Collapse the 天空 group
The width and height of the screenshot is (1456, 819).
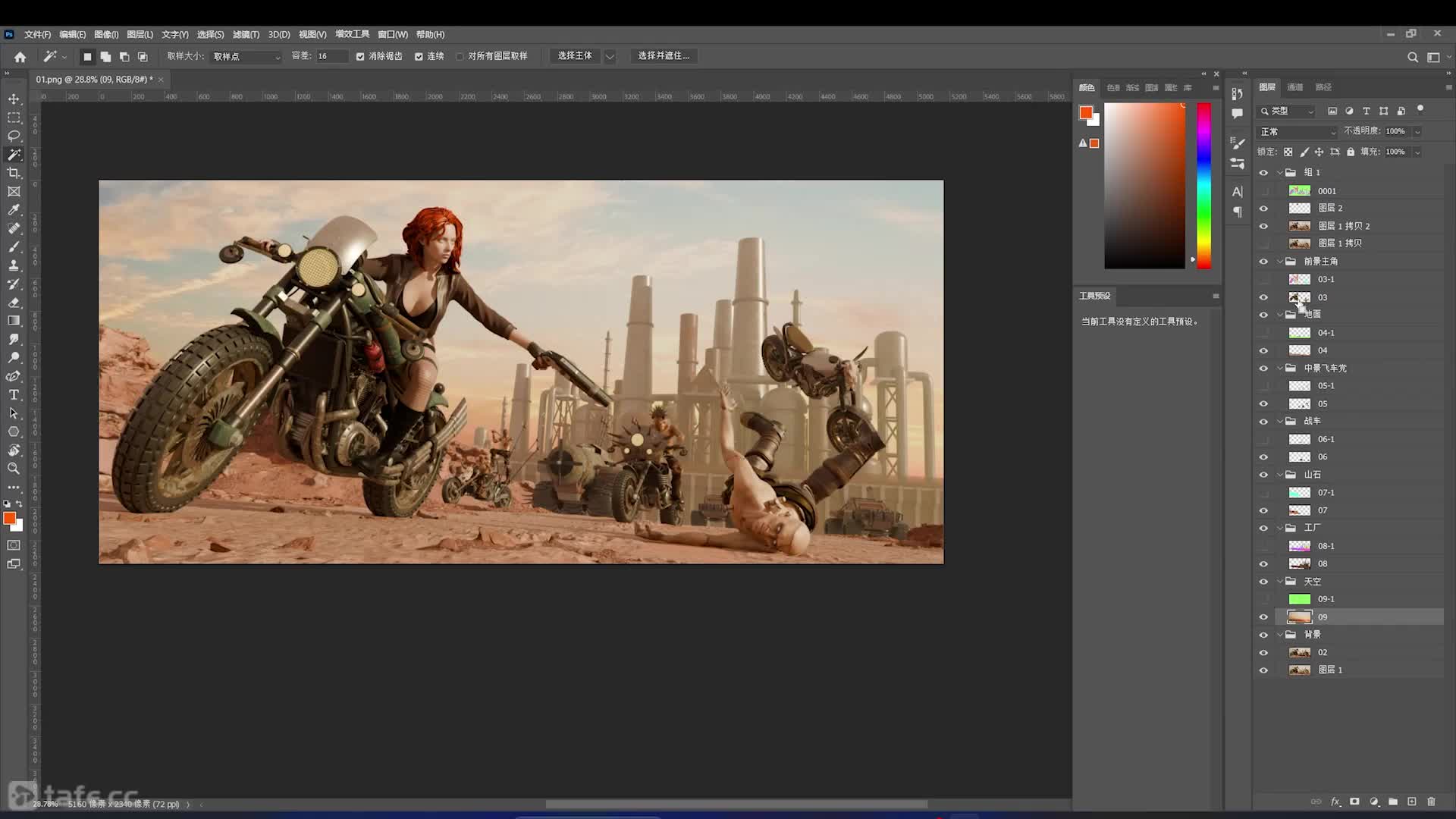tap(1280, 582)
